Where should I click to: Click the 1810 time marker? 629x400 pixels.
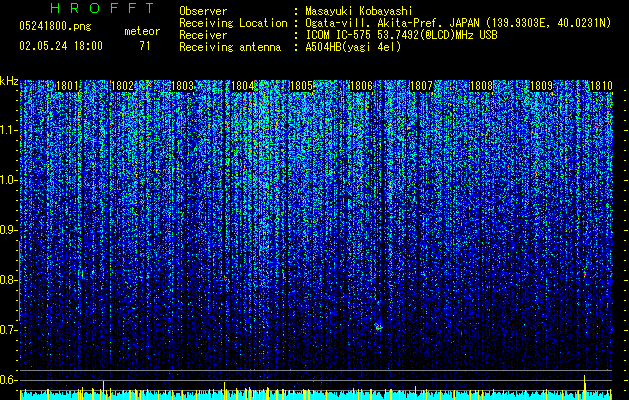601,86
